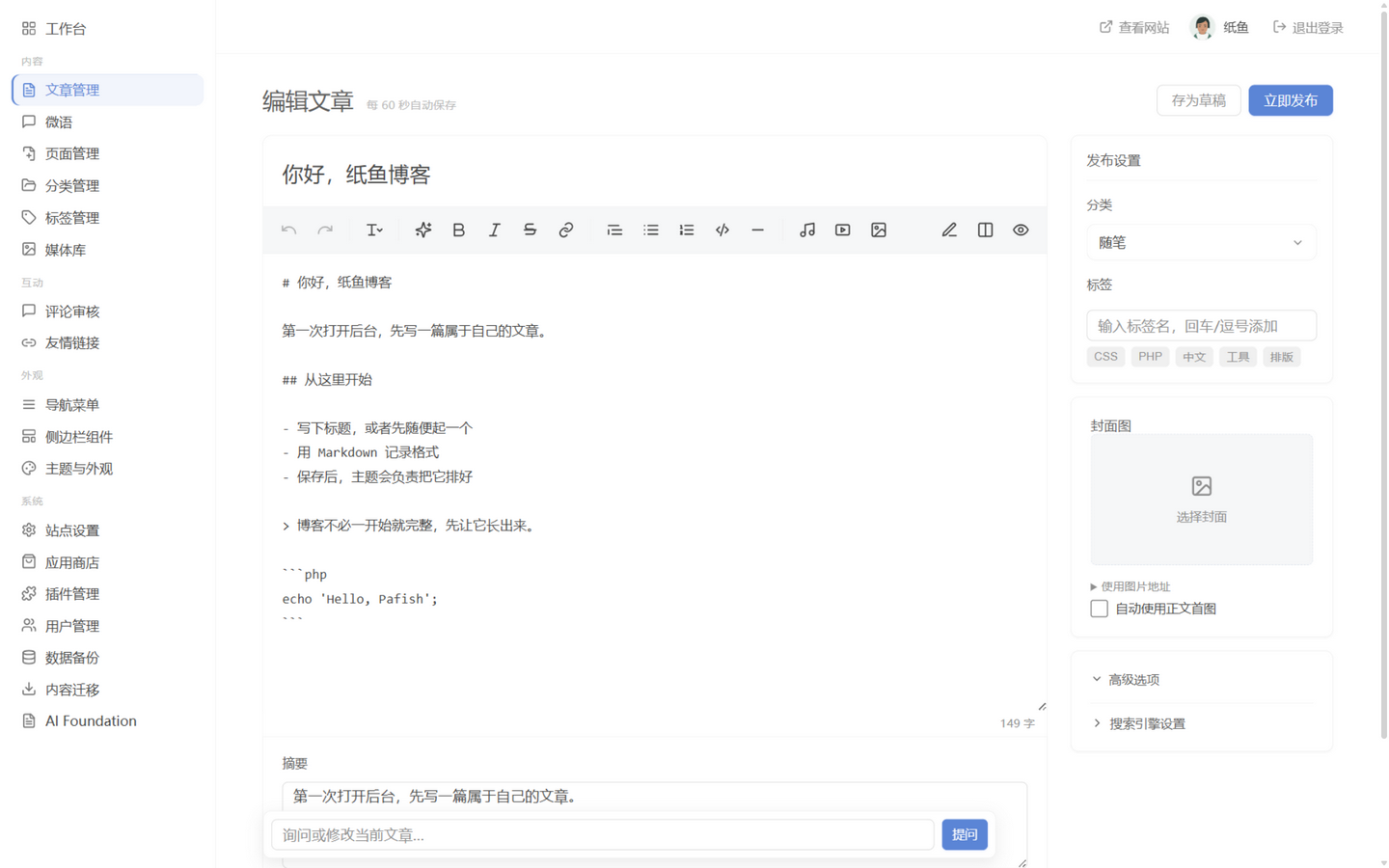Viewport: 1389px width, 868px height.
Task: Navigate to 主题与外观 in the sidebar
Action: (107, 469)
